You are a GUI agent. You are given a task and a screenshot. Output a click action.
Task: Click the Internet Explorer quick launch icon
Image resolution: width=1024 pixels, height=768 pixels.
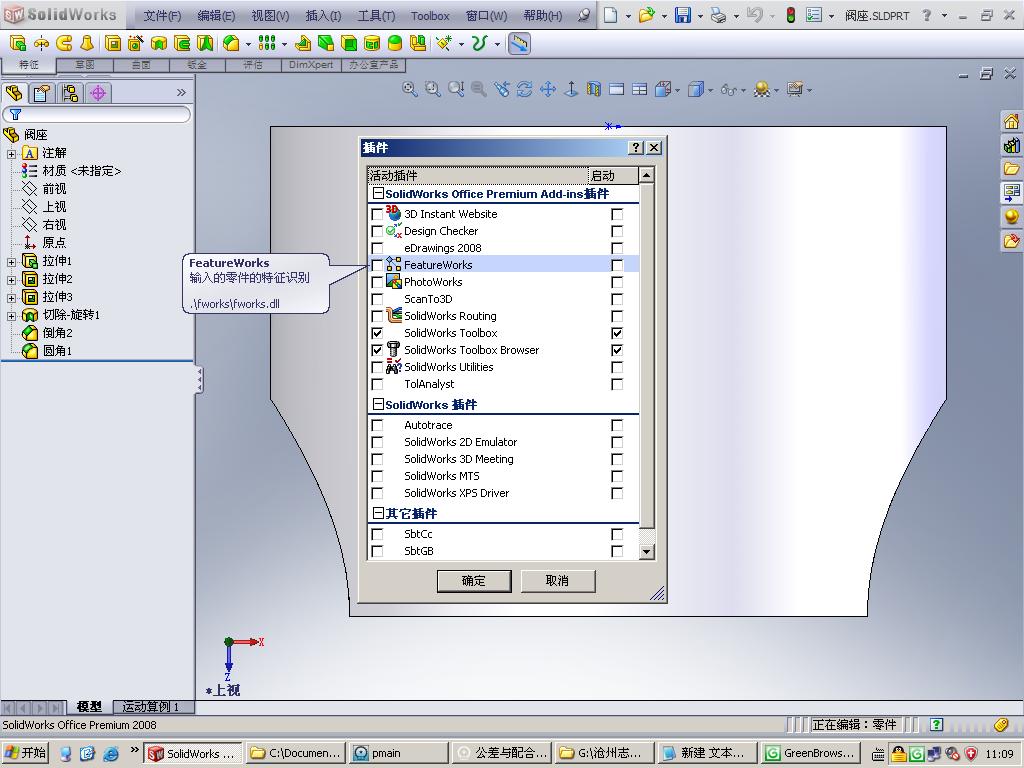coord(111,753)
